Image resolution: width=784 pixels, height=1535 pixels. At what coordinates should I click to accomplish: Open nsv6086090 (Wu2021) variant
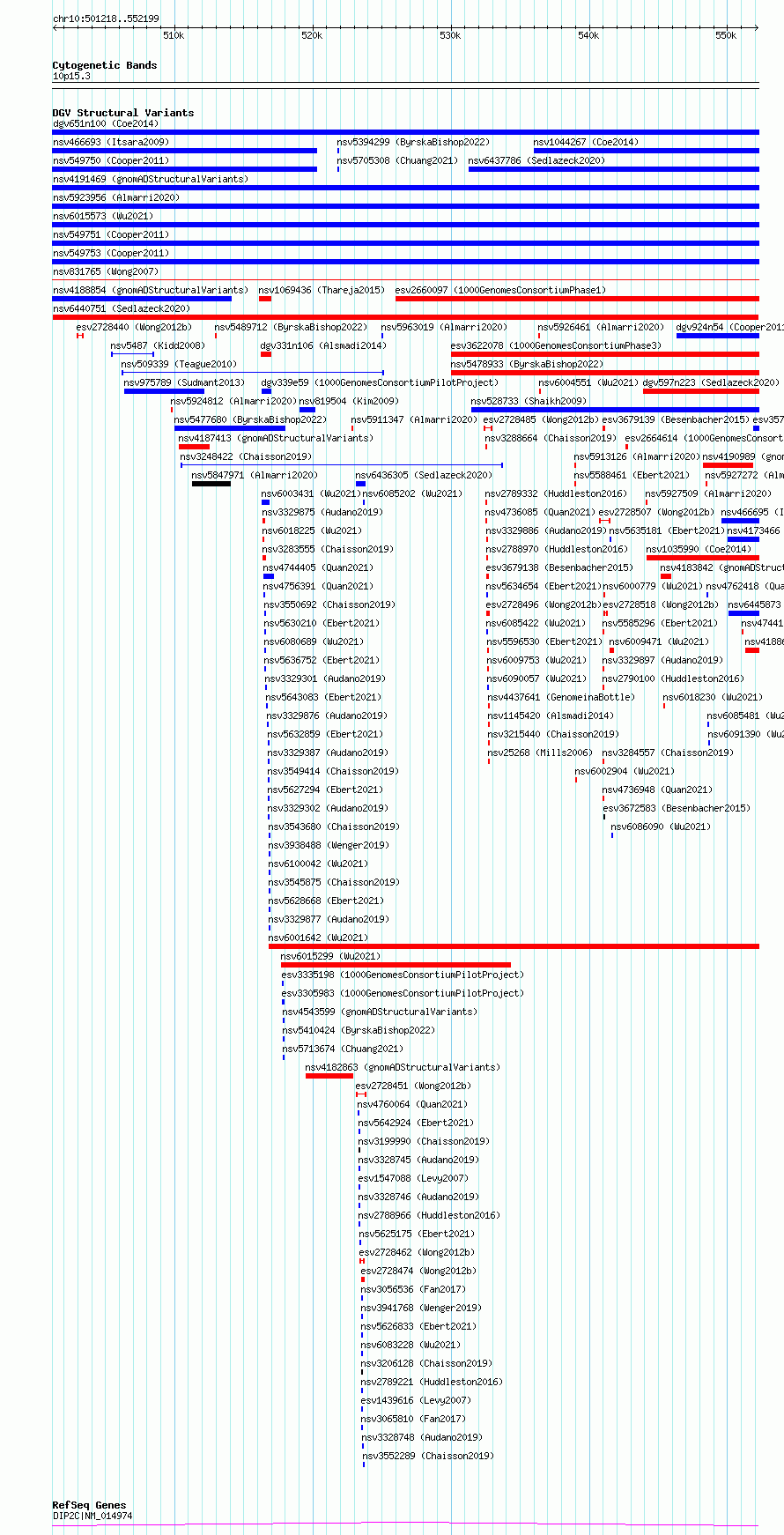point(661,827)
